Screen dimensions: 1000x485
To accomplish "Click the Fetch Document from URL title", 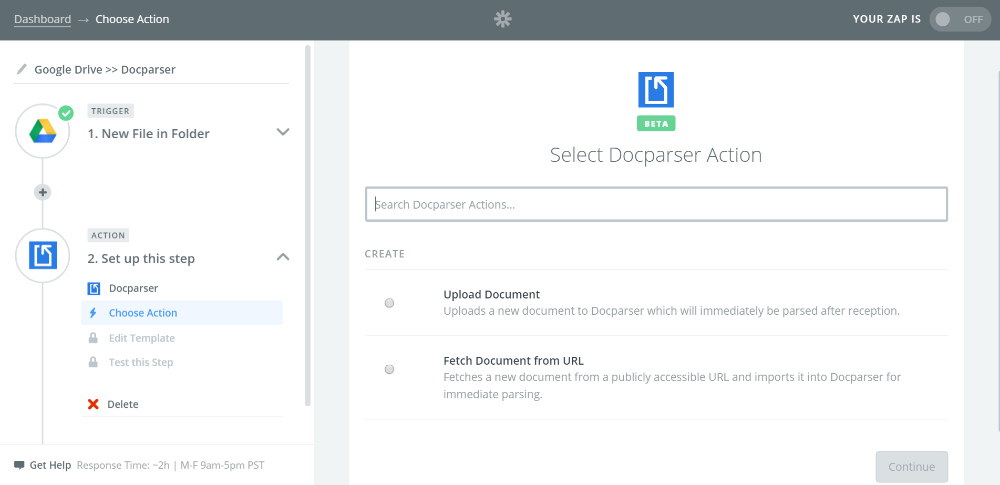I will pos(513,360).
